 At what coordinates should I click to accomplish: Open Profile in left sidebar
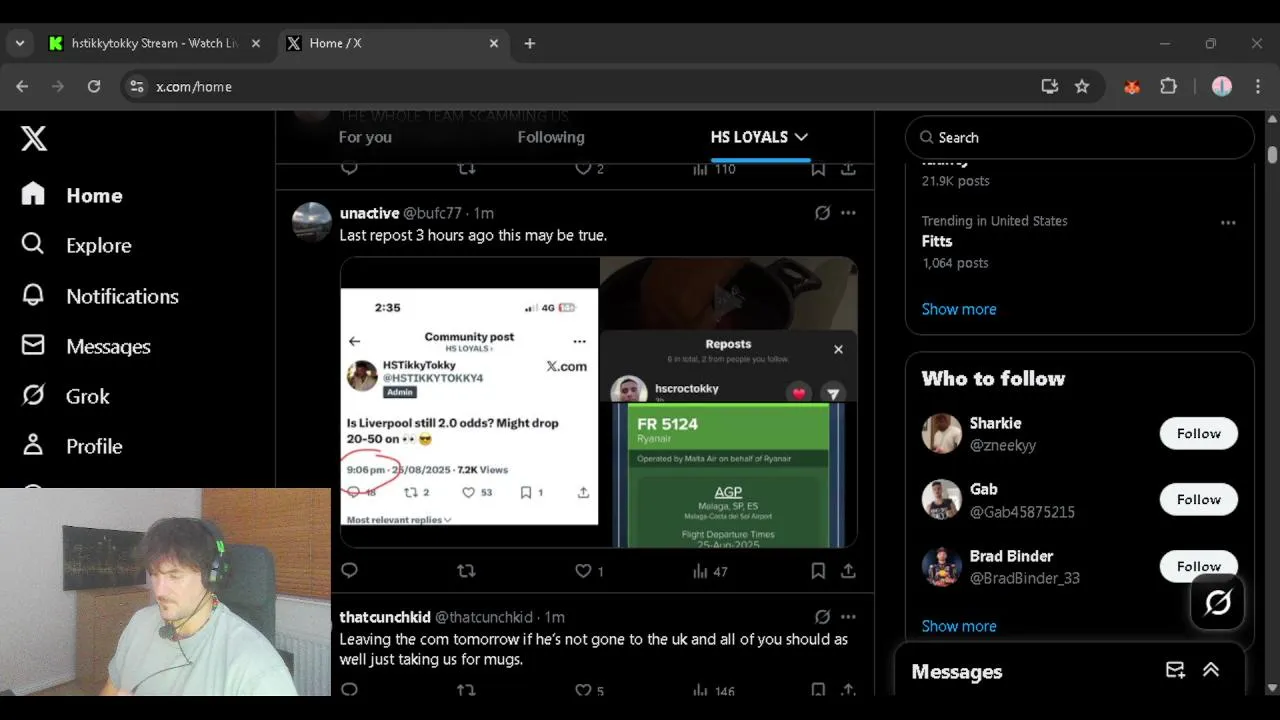pyautogui.click(x=72, y=446)
